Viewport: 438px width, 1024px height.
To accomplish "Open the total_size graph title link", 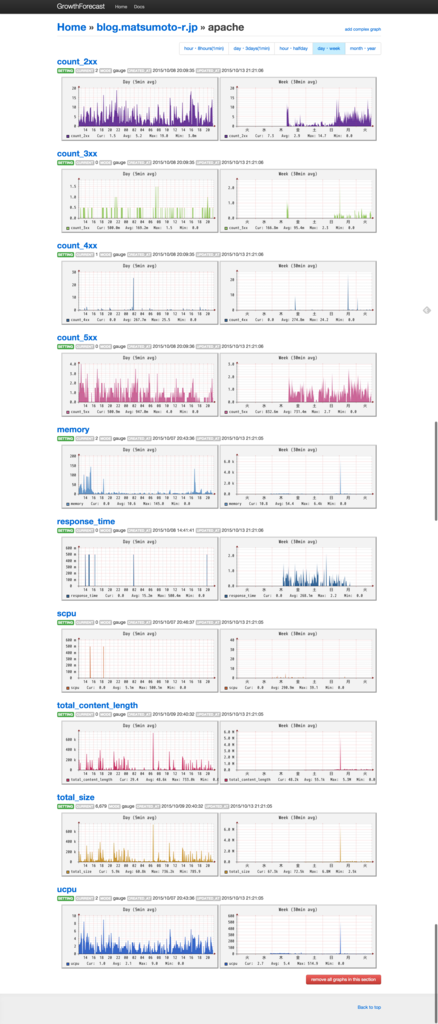I will pos(76,798).
